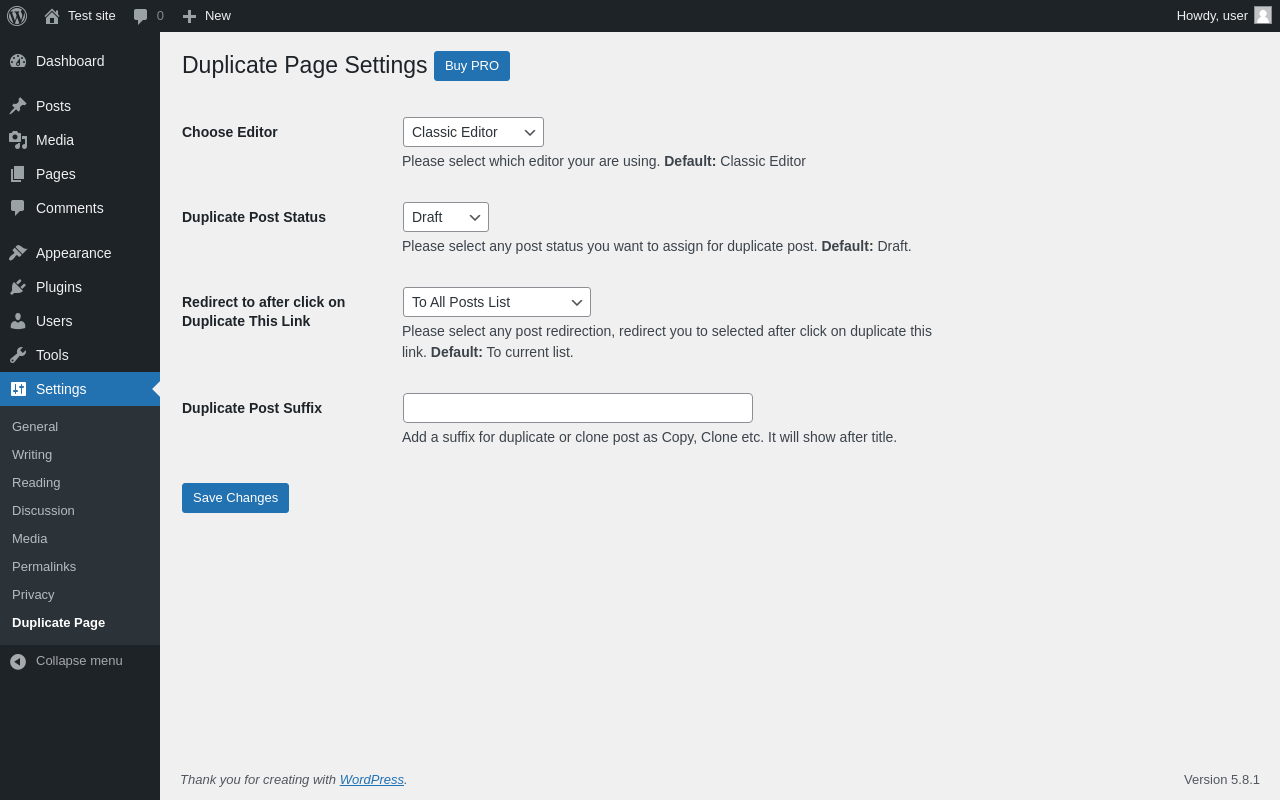Click the comments bubble in admin bar
This screenshot has height=800, width=1280.
click(141, 16)
